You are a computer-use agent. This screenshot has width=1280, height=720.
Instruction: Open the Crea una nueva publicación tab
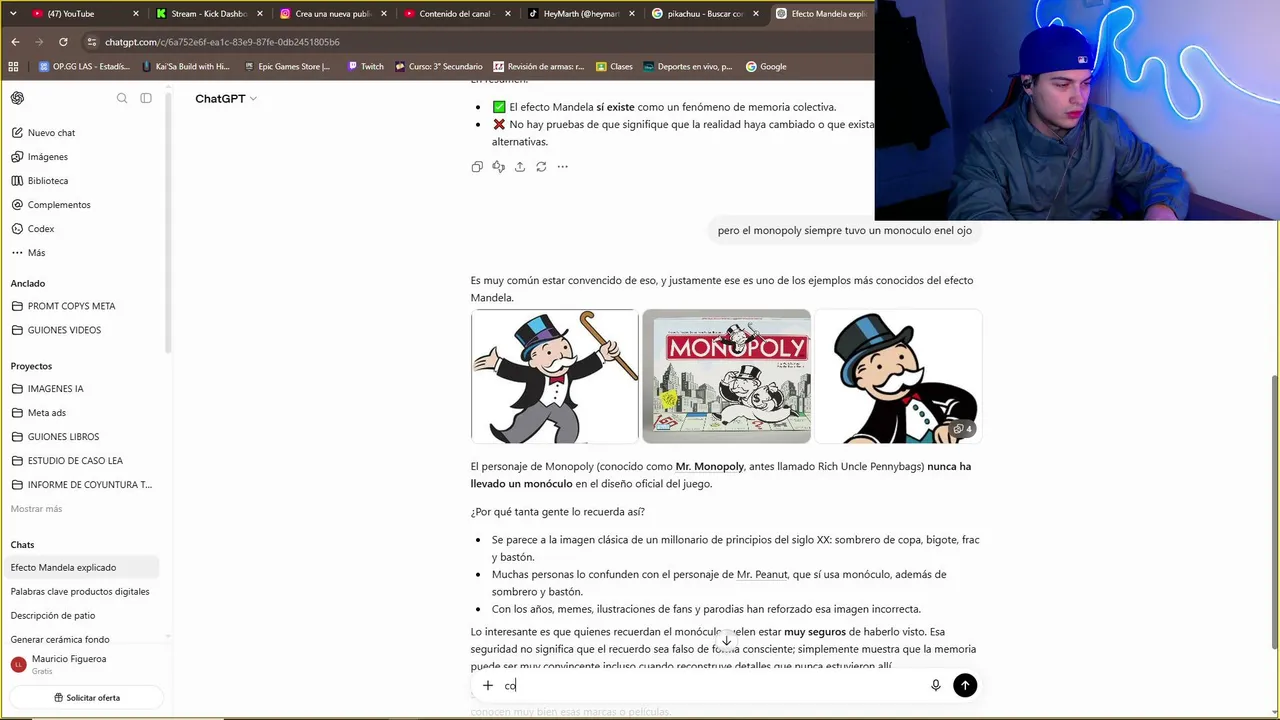point(332,14)
